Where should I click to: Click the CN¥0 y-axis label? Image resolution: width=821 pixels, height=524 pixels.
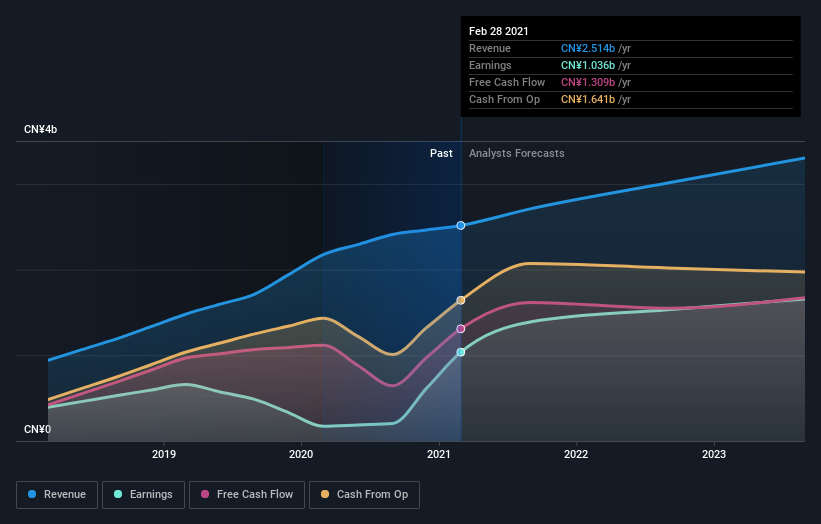[38, 429]
